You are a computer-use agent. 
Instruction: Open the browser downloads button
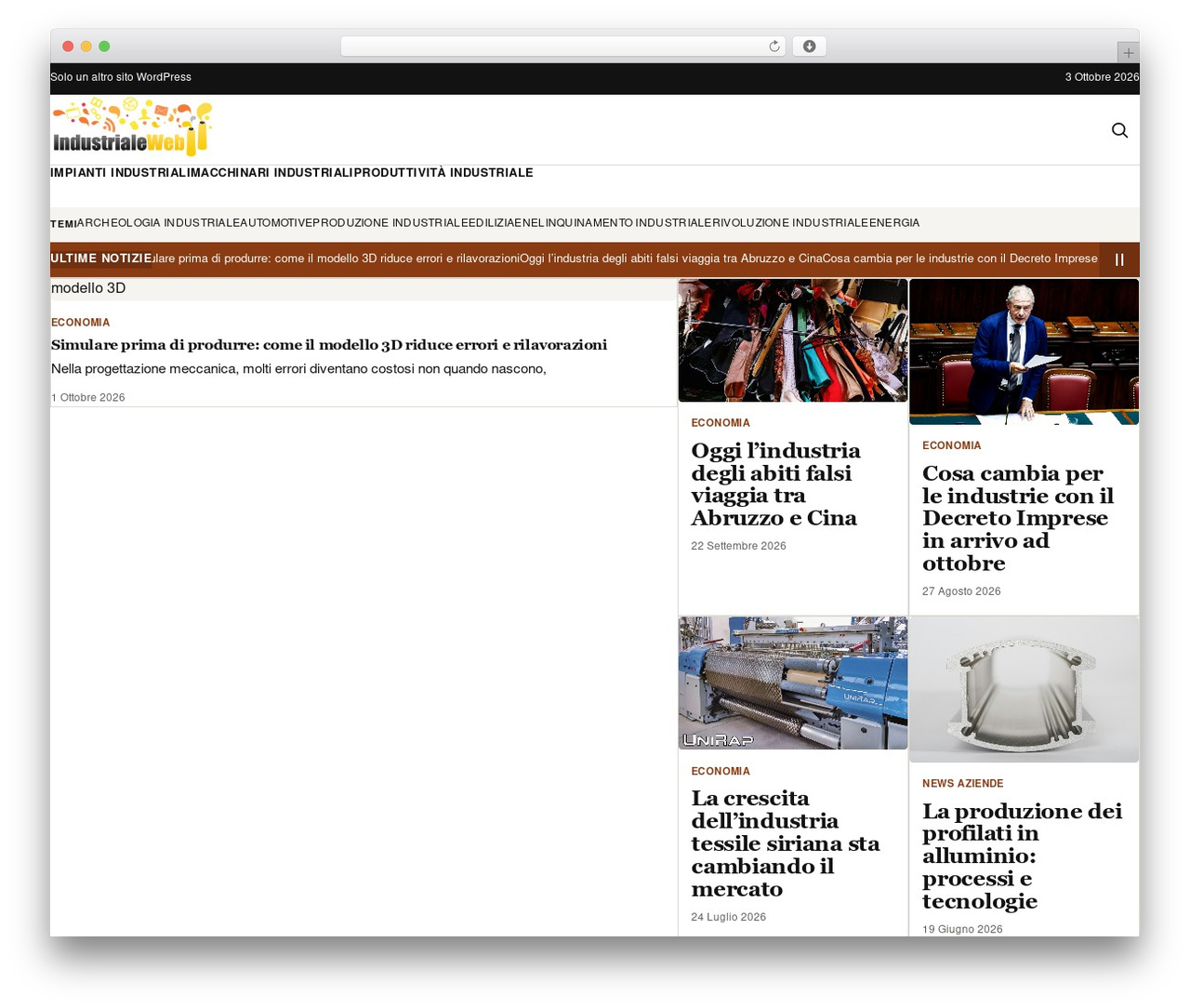click(809, 46)
